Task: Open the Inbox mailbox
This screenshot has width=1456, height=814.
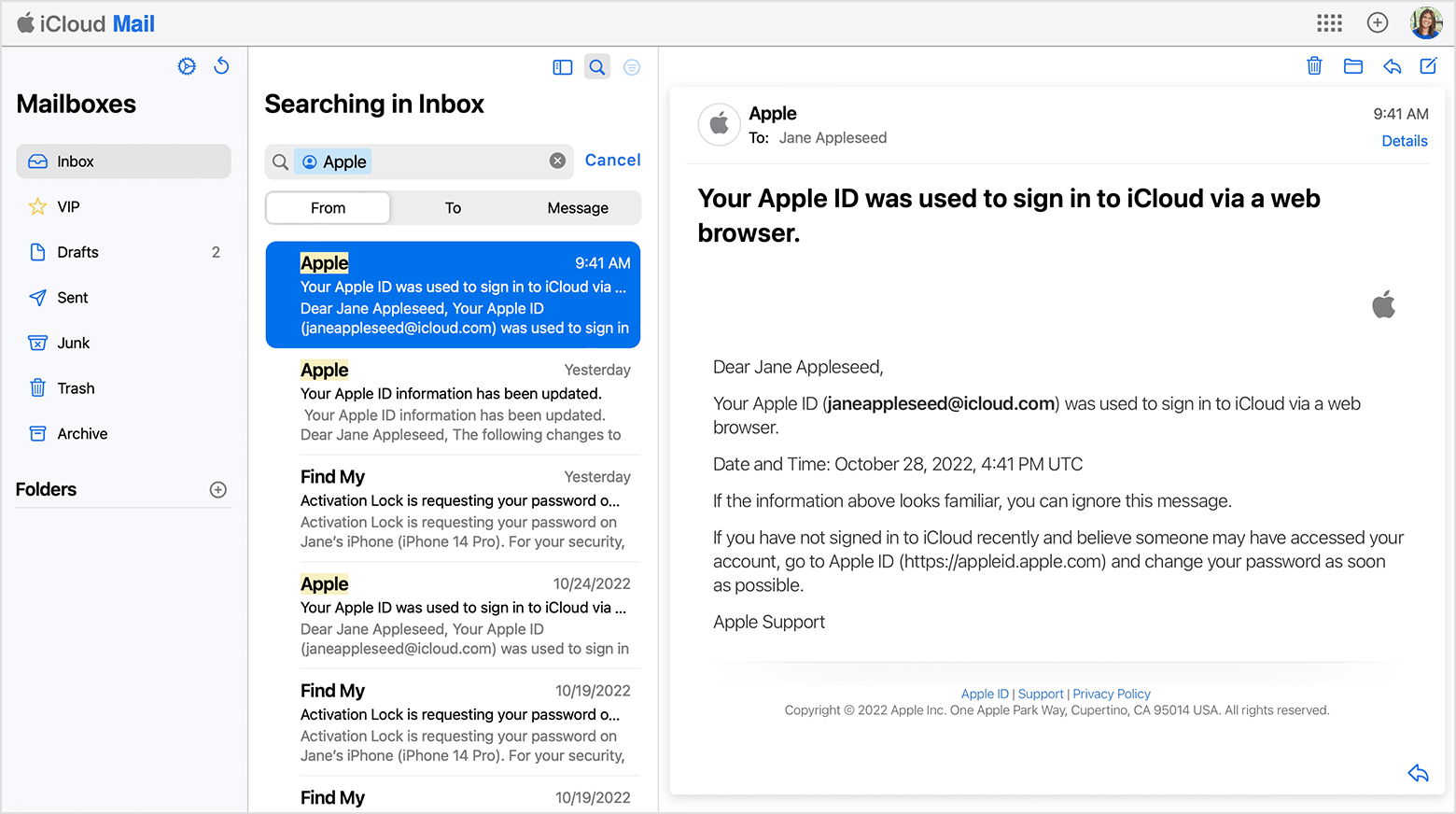Action: tap(123, 161)
